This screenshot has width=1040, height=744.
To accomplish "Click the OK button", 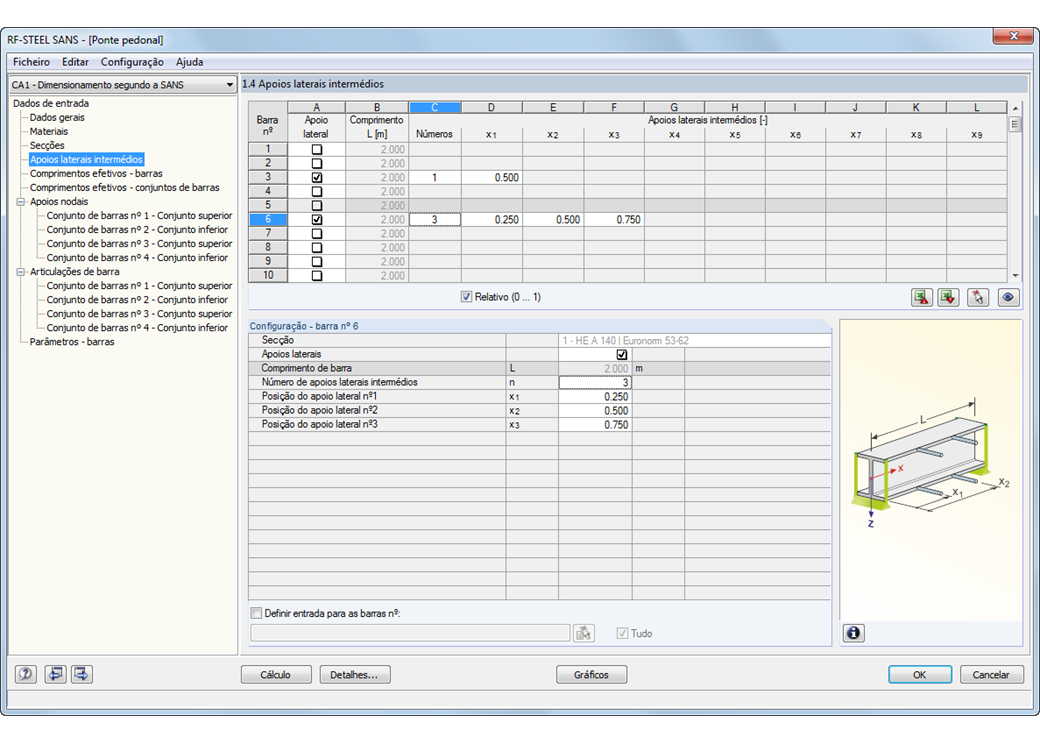I will (x=920, y=674).
